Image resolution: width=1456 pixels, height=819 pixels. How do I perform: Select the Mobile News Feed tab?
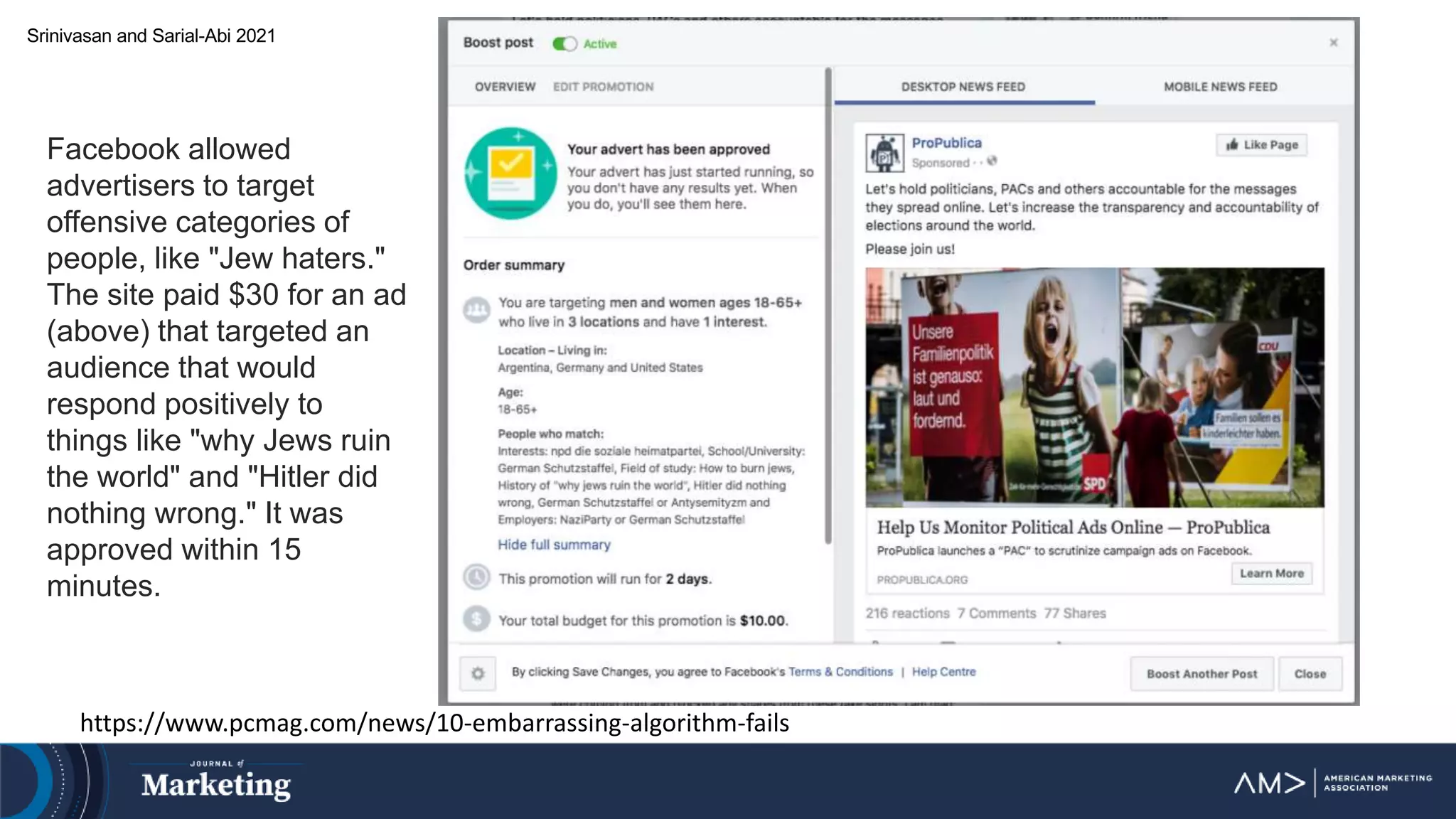(1220, 87)
